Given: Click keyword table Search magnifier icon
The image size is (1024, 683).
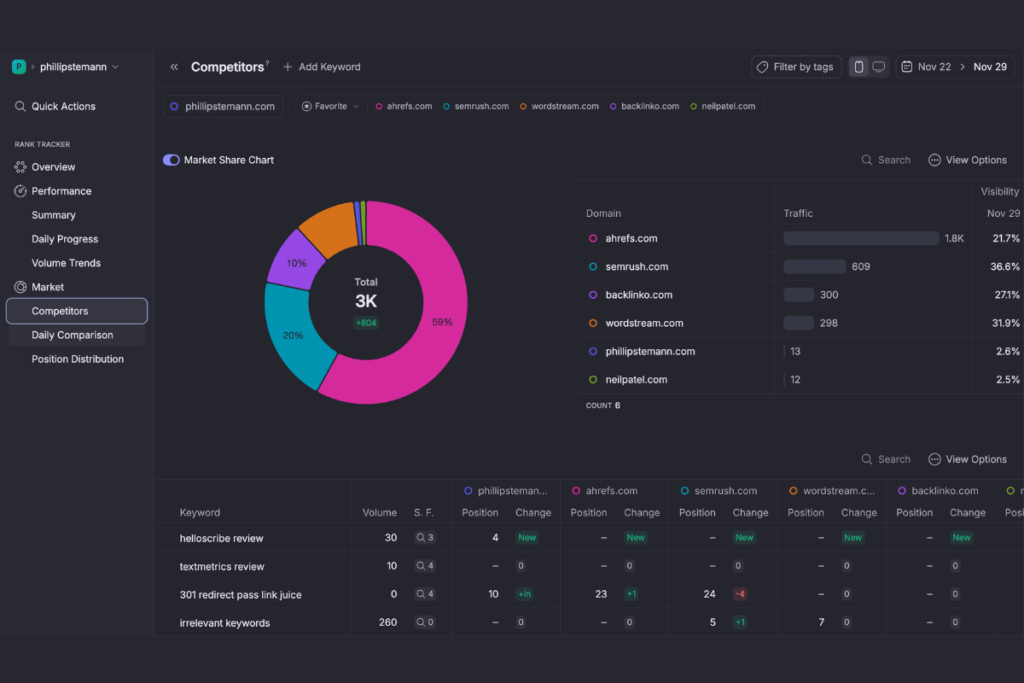Looking at the screenshot, I should (867, 459).
